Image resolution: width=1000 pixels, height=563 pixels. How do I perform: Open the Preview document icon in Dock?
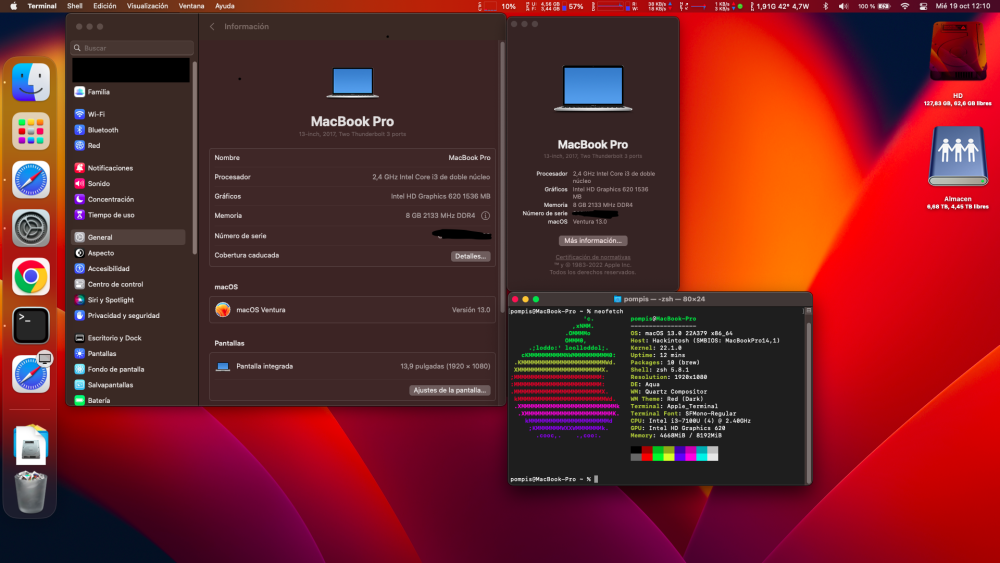click(31, 444)
